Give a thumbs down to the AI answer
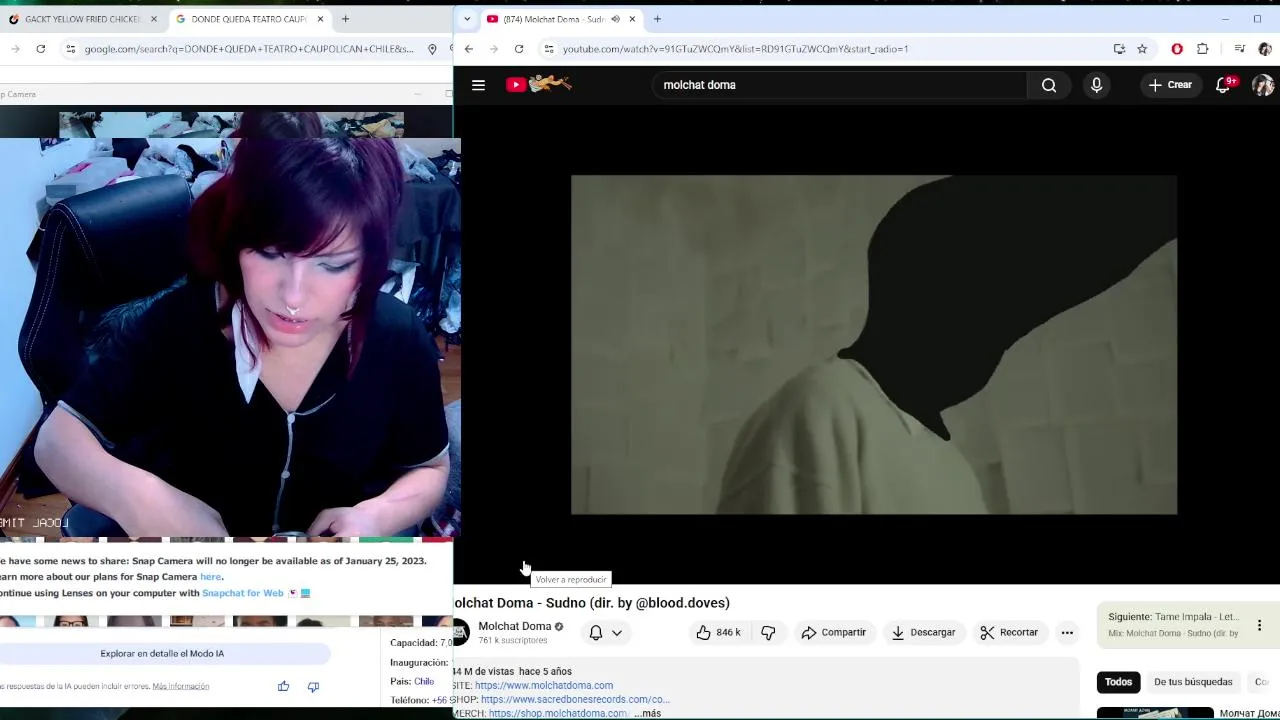1280x720 pixels. (313, 686)
